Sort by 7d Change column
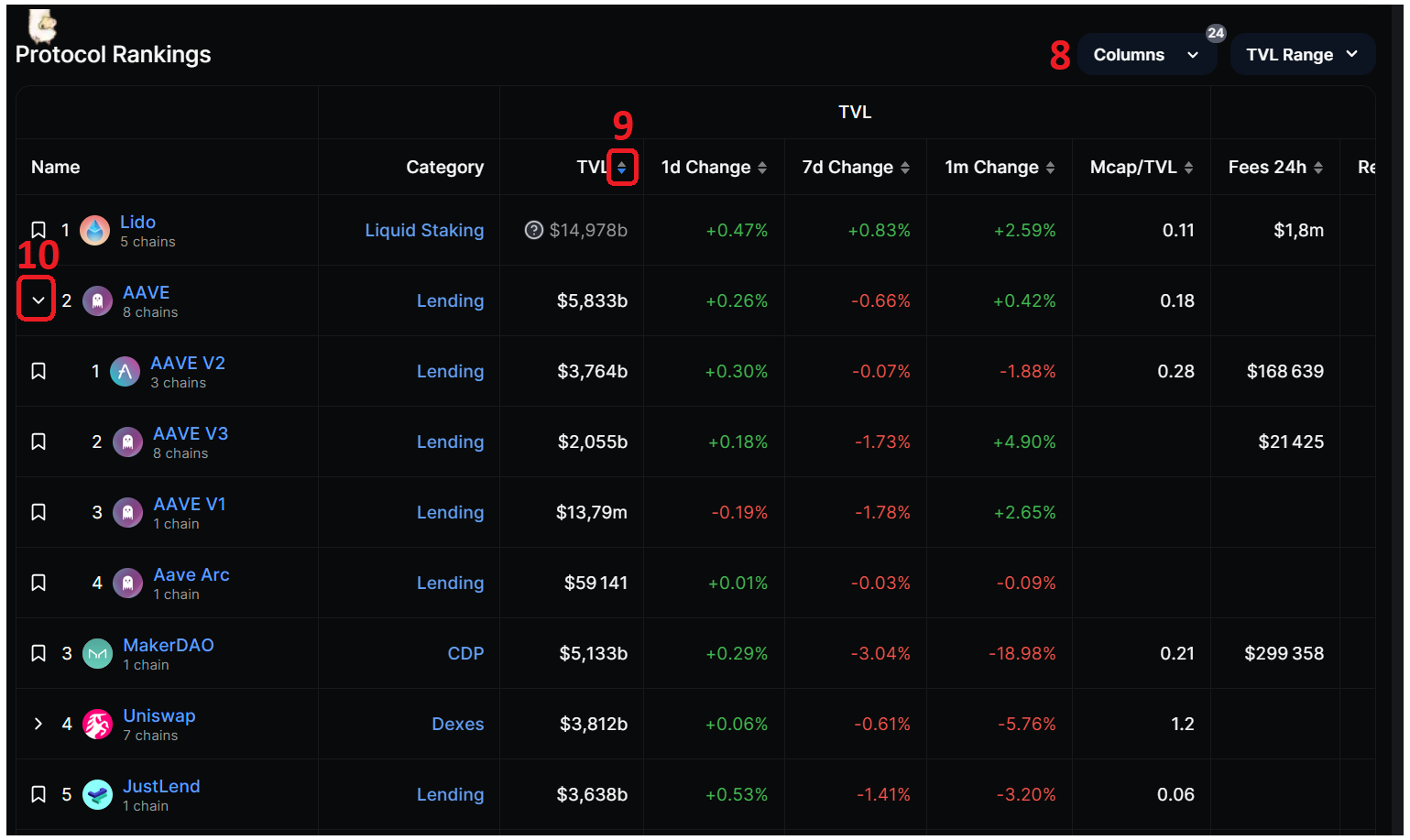Screen dimensions: 1410x840 pos(905,168)
